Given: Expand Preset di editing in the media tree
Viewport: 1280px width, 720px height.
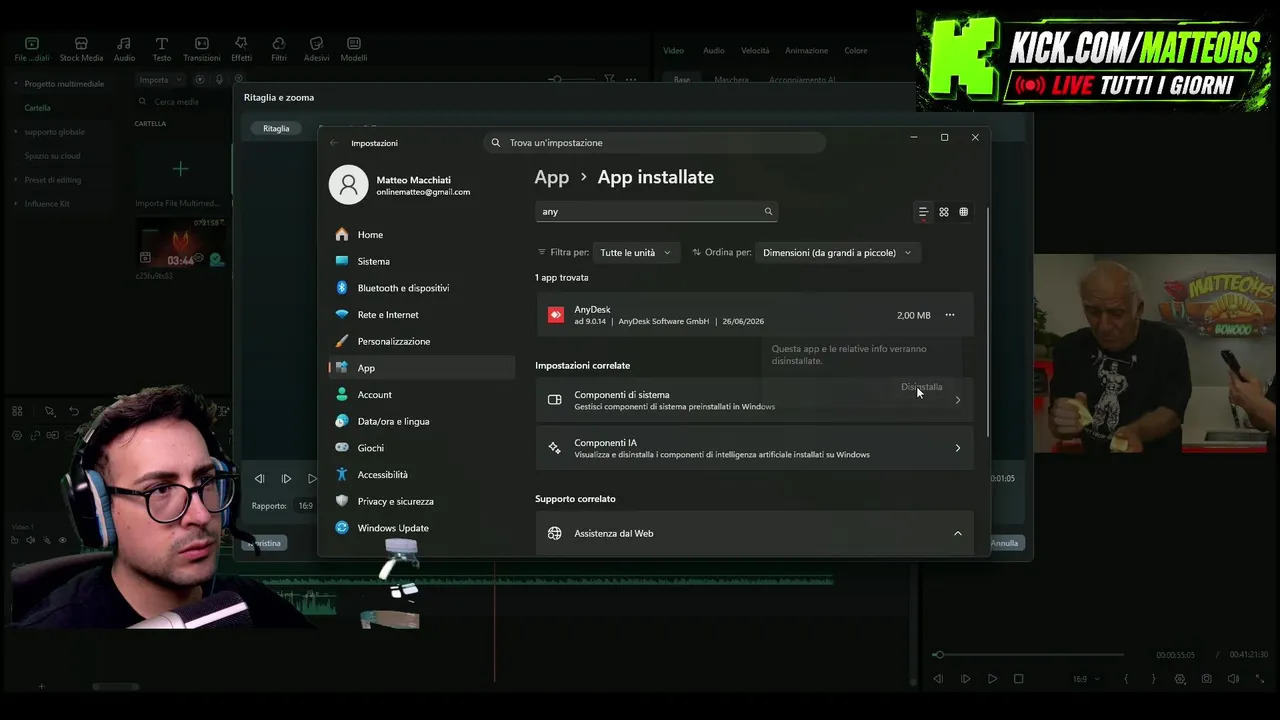Looking at the screenshot, I should tap(16, 180).
